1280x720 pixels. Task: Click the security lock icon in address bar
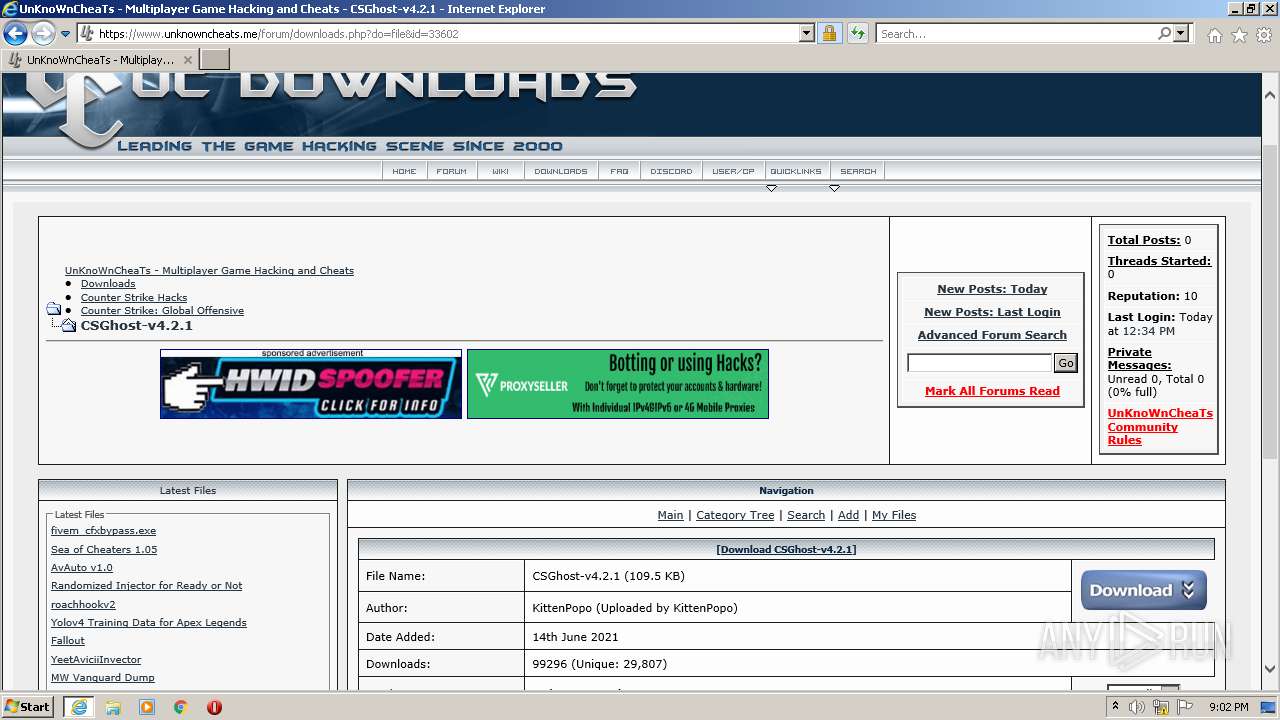click(829, 33)
